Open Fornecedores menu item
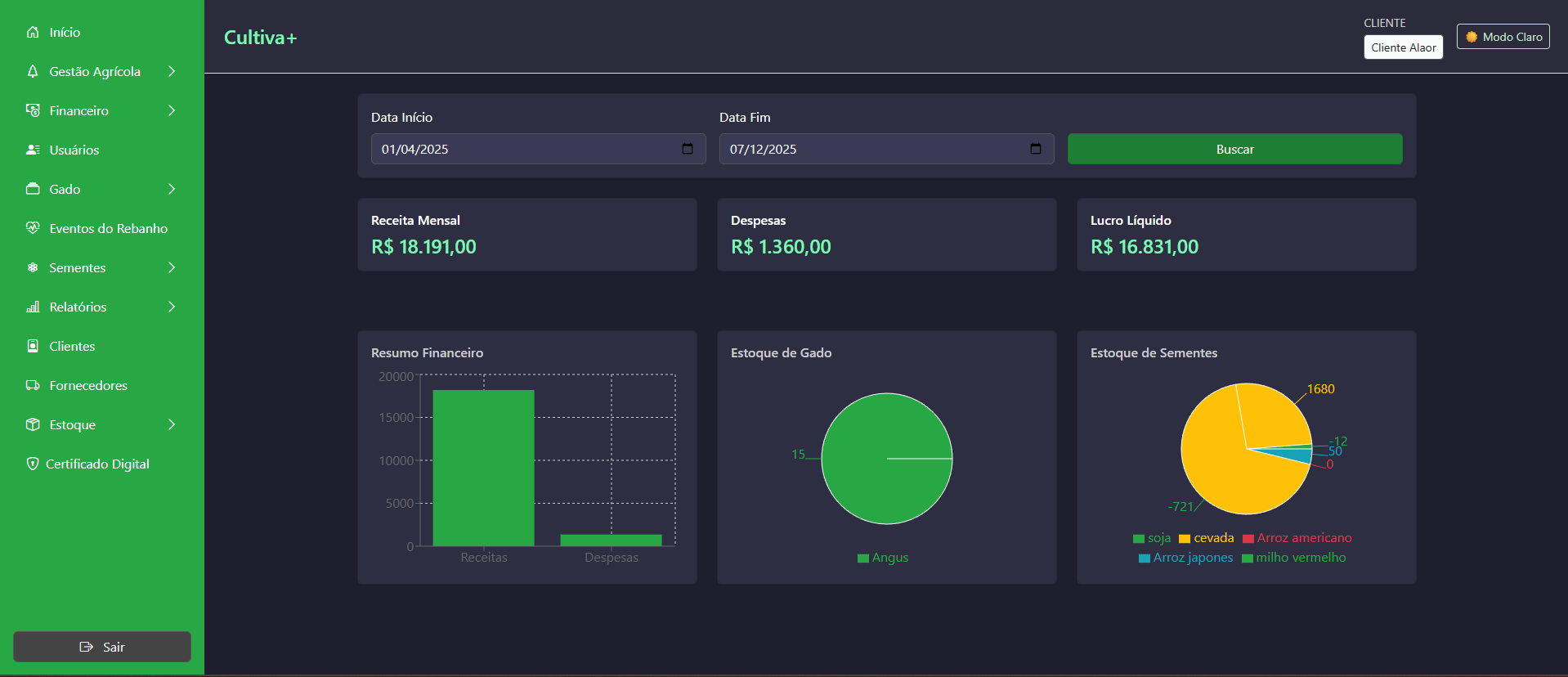 click(x=102, y=385)
